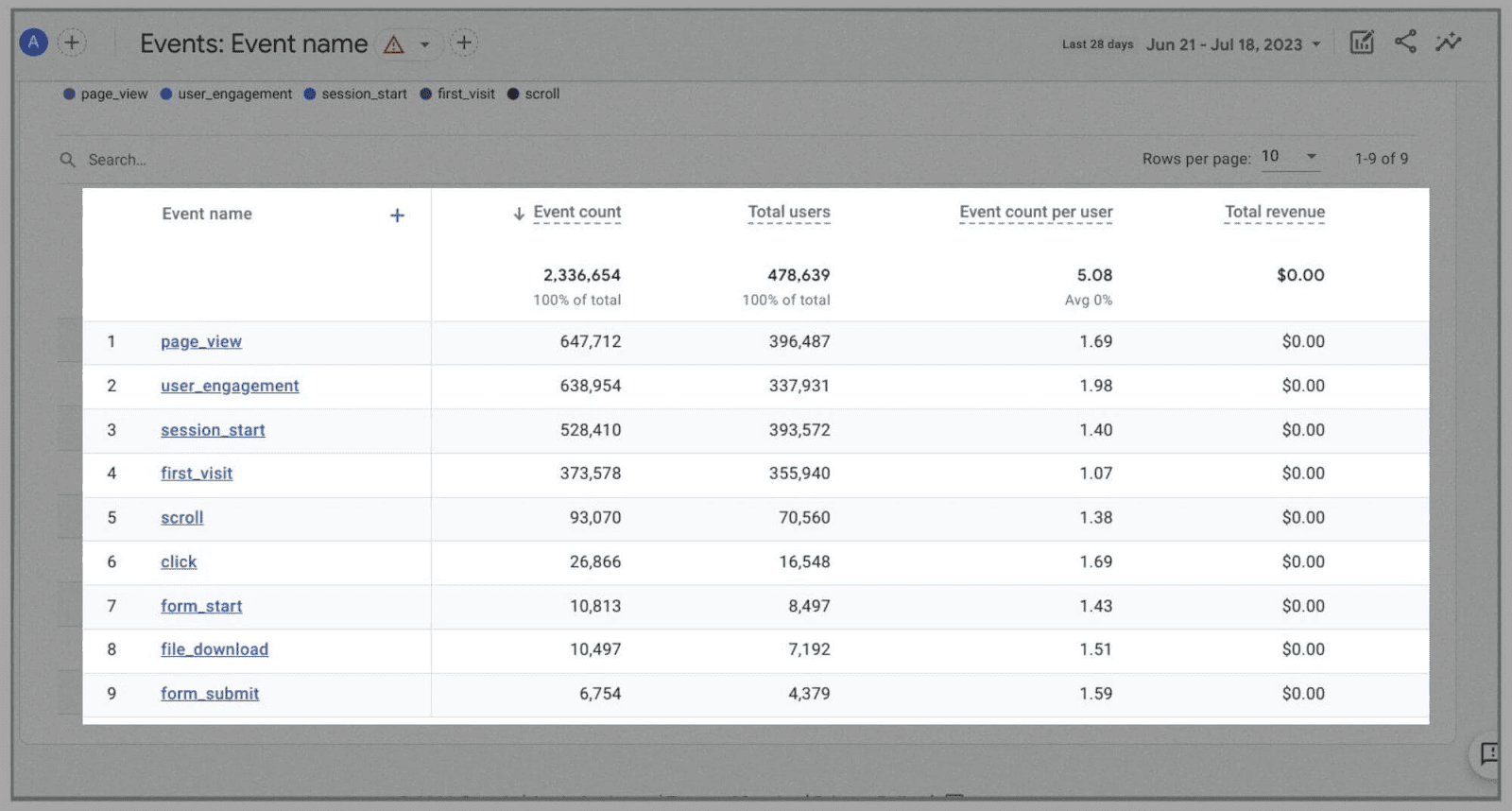Viewport: 1512px width, 811px height.
Task: Open dropdown arrow next to report title
Action: (x=425, y=44)
